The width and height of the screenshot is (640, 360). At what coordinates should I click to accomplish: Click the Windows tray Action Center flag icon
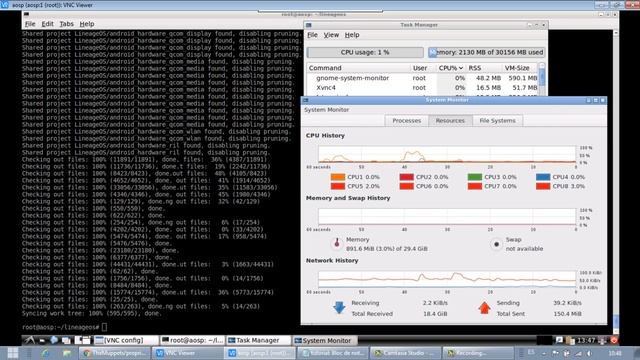555,353
